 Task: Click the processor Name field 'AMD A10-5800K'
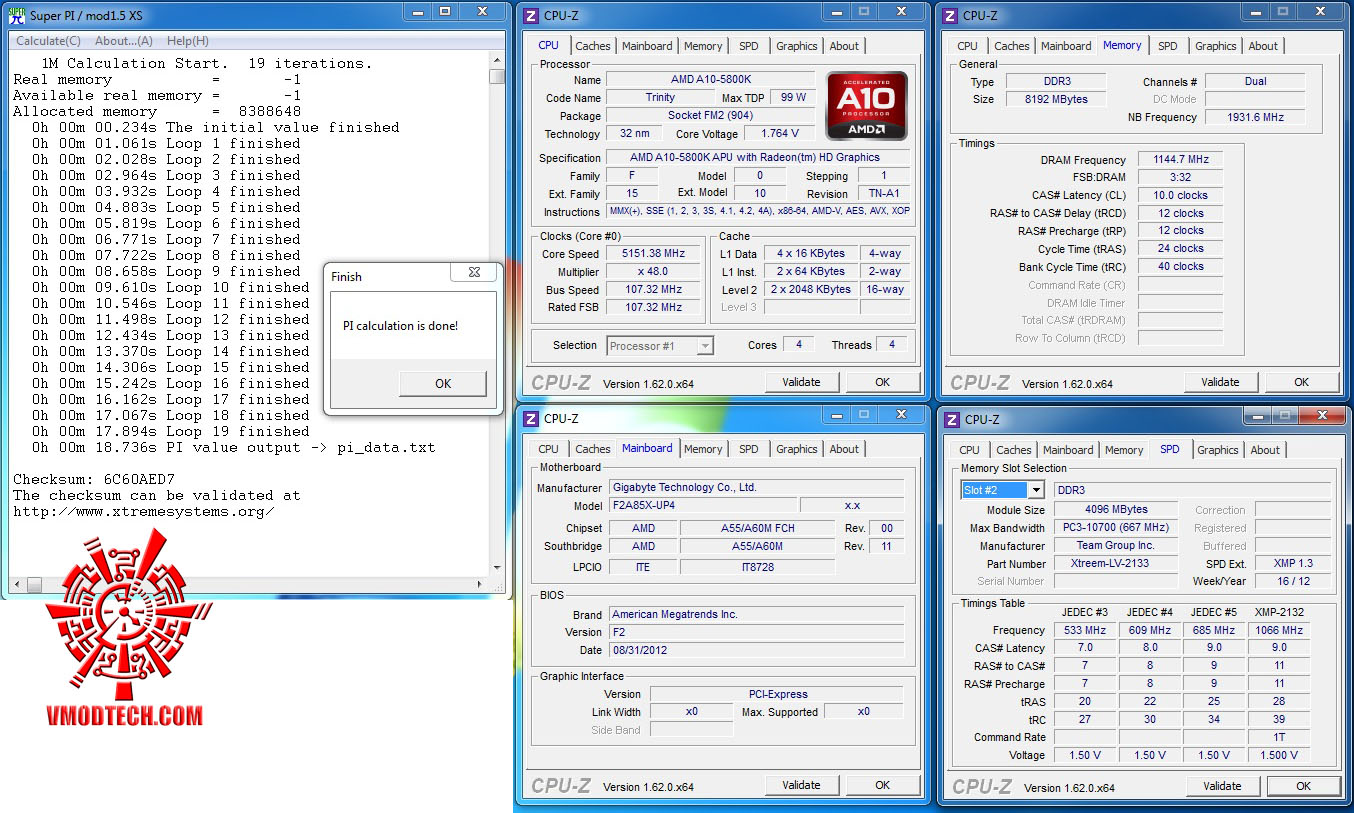coord(709,80)
